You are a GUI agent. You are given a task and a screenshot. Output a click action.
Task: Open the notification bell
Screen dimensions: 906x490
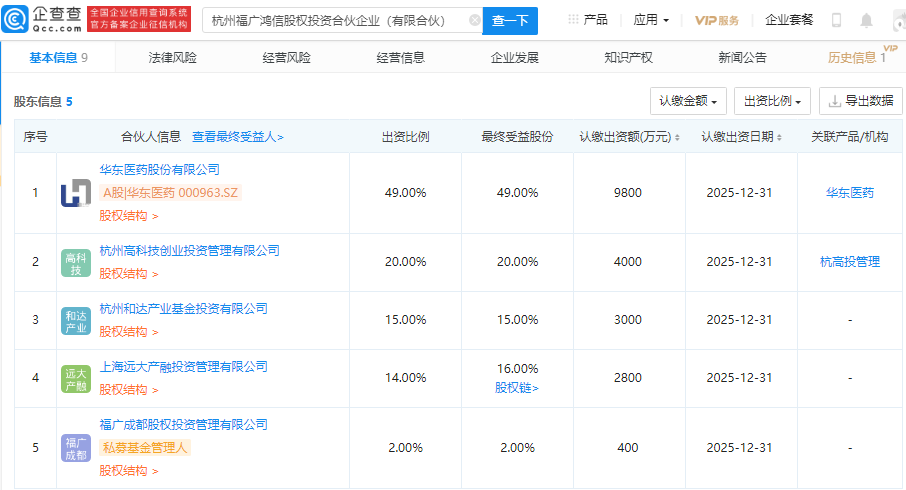(866, 20)
